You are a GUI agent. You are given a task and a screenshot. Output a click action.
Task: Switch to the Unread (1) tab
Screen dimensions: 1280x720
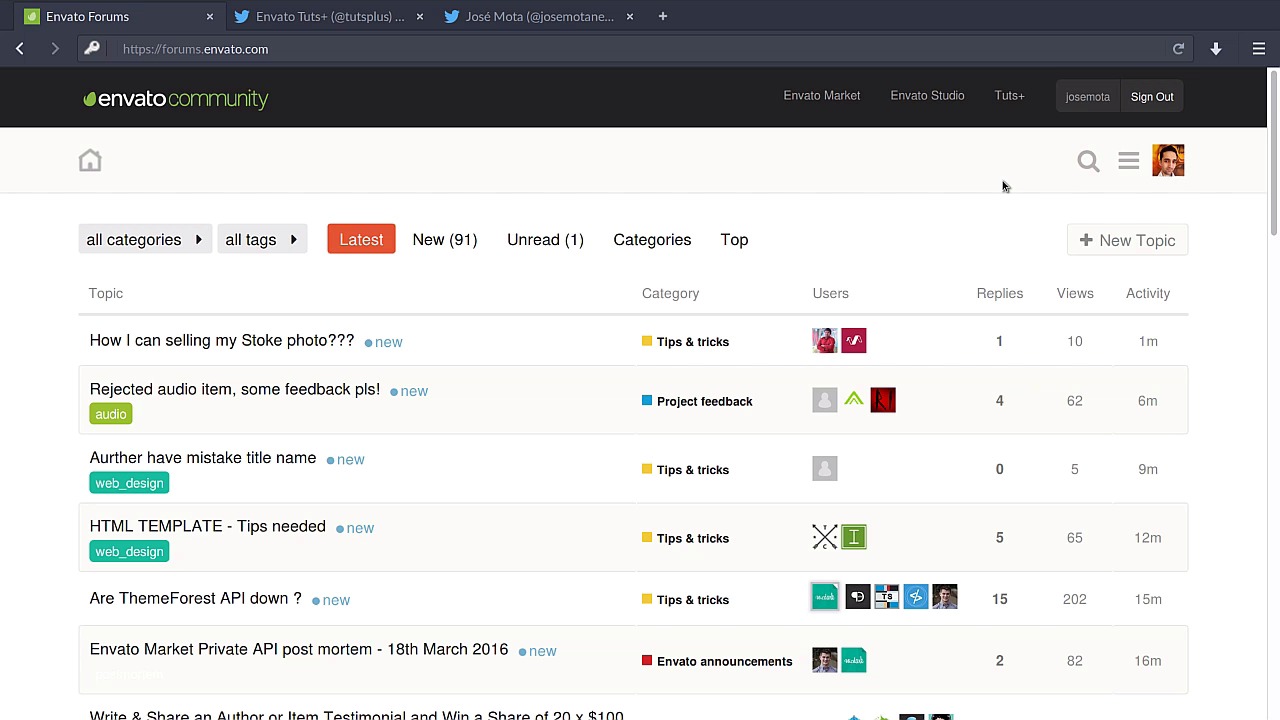[545, 240]
